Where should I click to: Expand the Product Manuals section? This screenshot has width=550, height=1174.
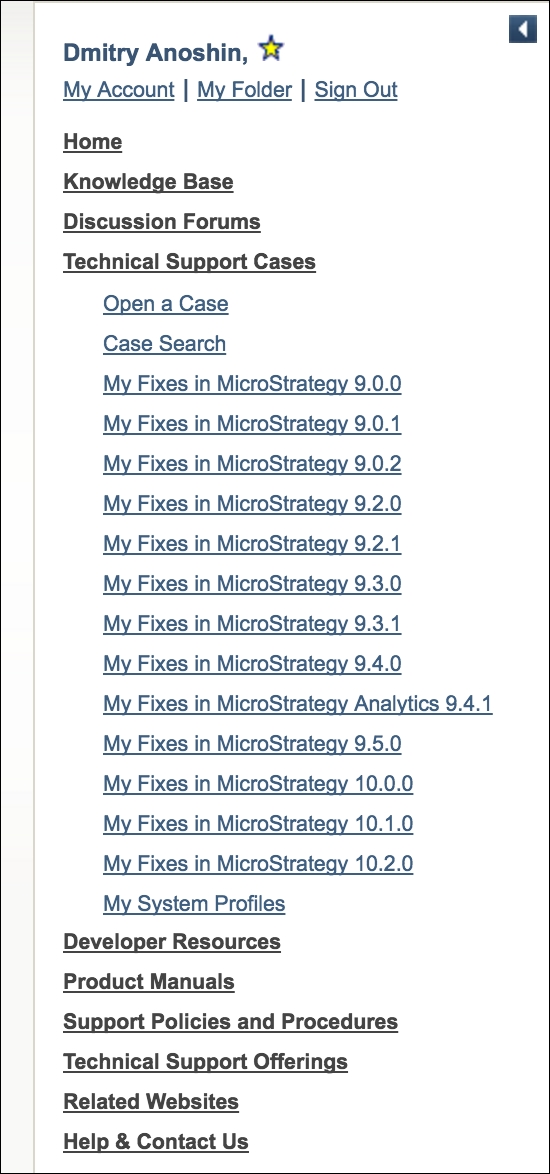149,982
